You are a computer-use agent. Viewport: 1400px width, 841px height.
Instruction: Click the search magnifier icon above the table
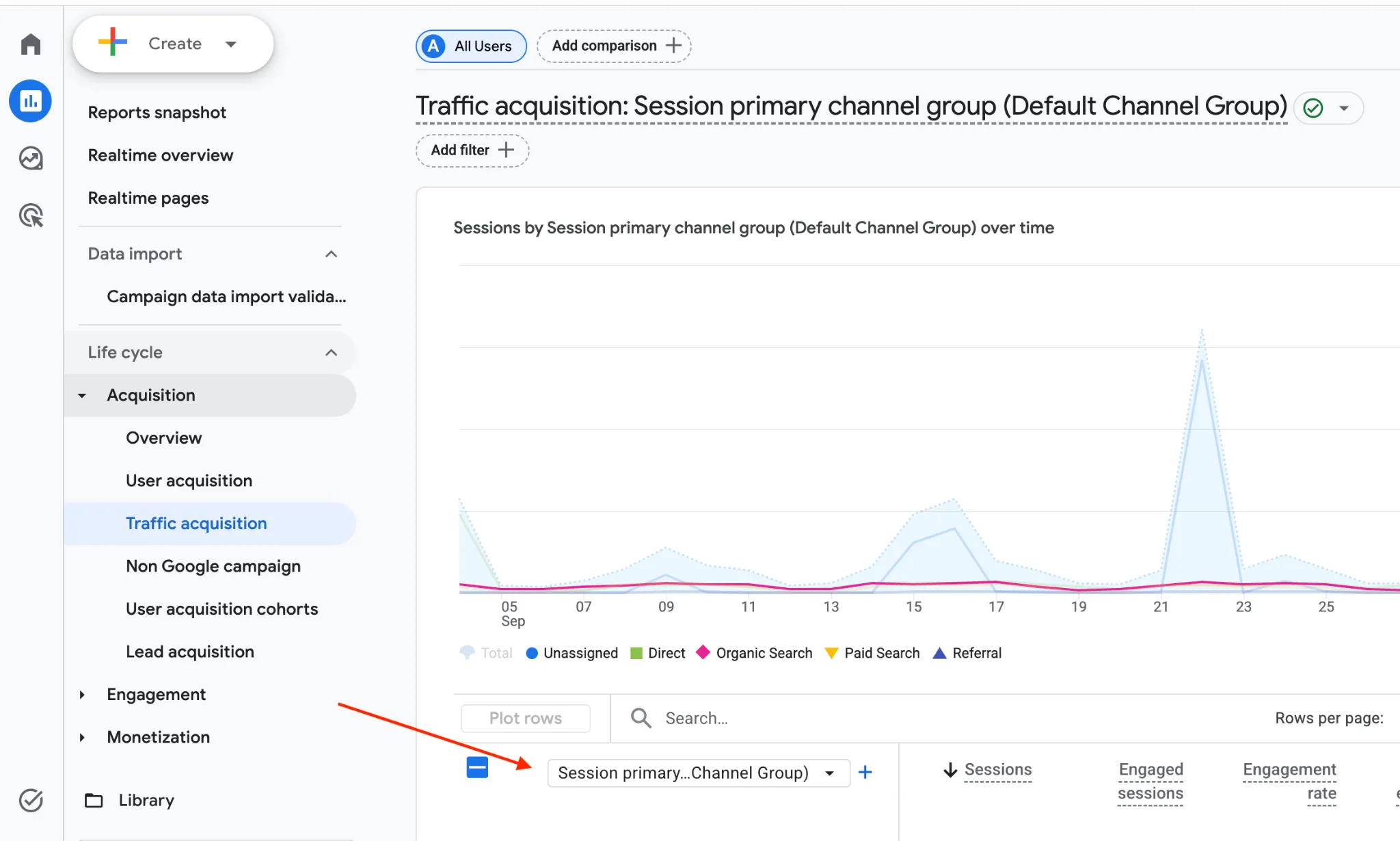pyautogui.click(x=641, y=718)
